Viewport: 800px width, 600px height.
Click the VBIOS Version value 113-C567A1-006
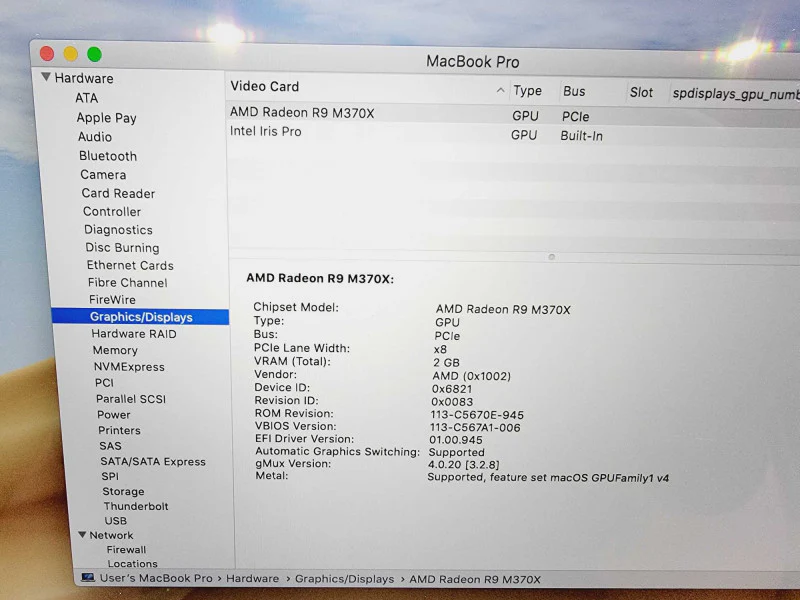(475, 428)
